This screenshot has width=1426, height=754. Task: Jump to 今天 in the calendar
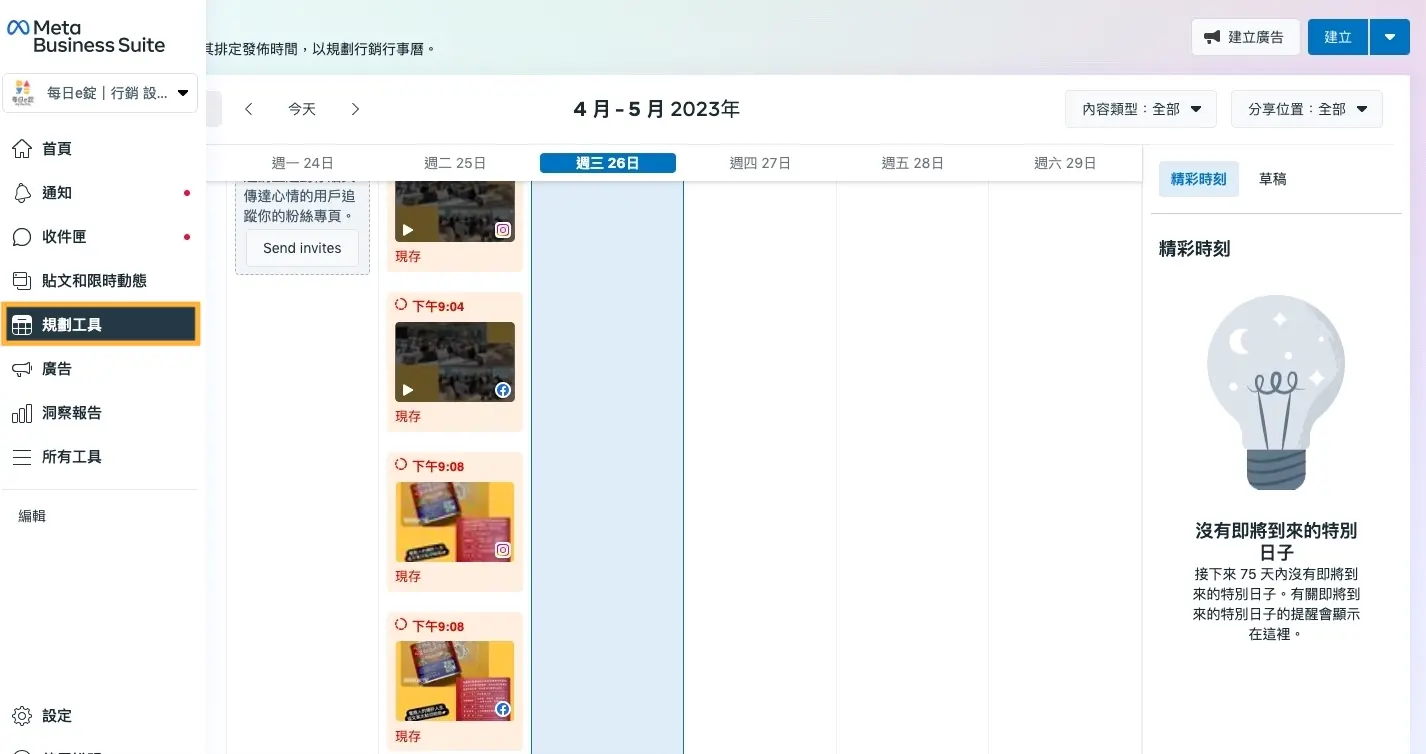click(x=302, y=109)
